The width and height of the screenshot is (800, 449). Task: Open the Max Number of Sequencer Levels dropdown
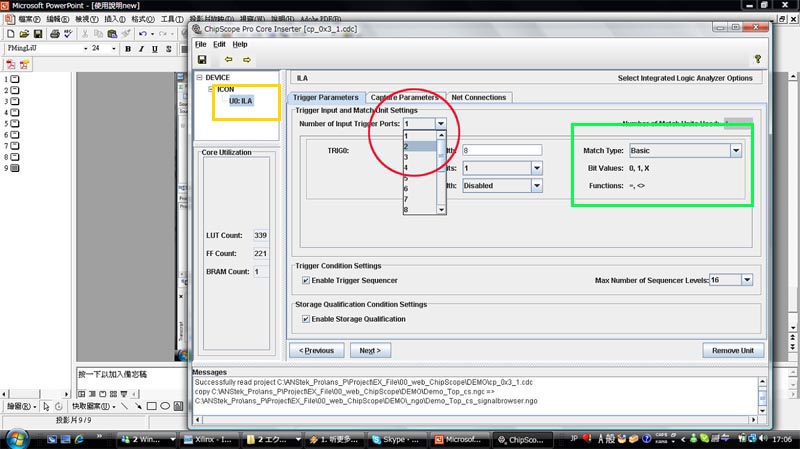pyautogui.click(x=747, y=280)
